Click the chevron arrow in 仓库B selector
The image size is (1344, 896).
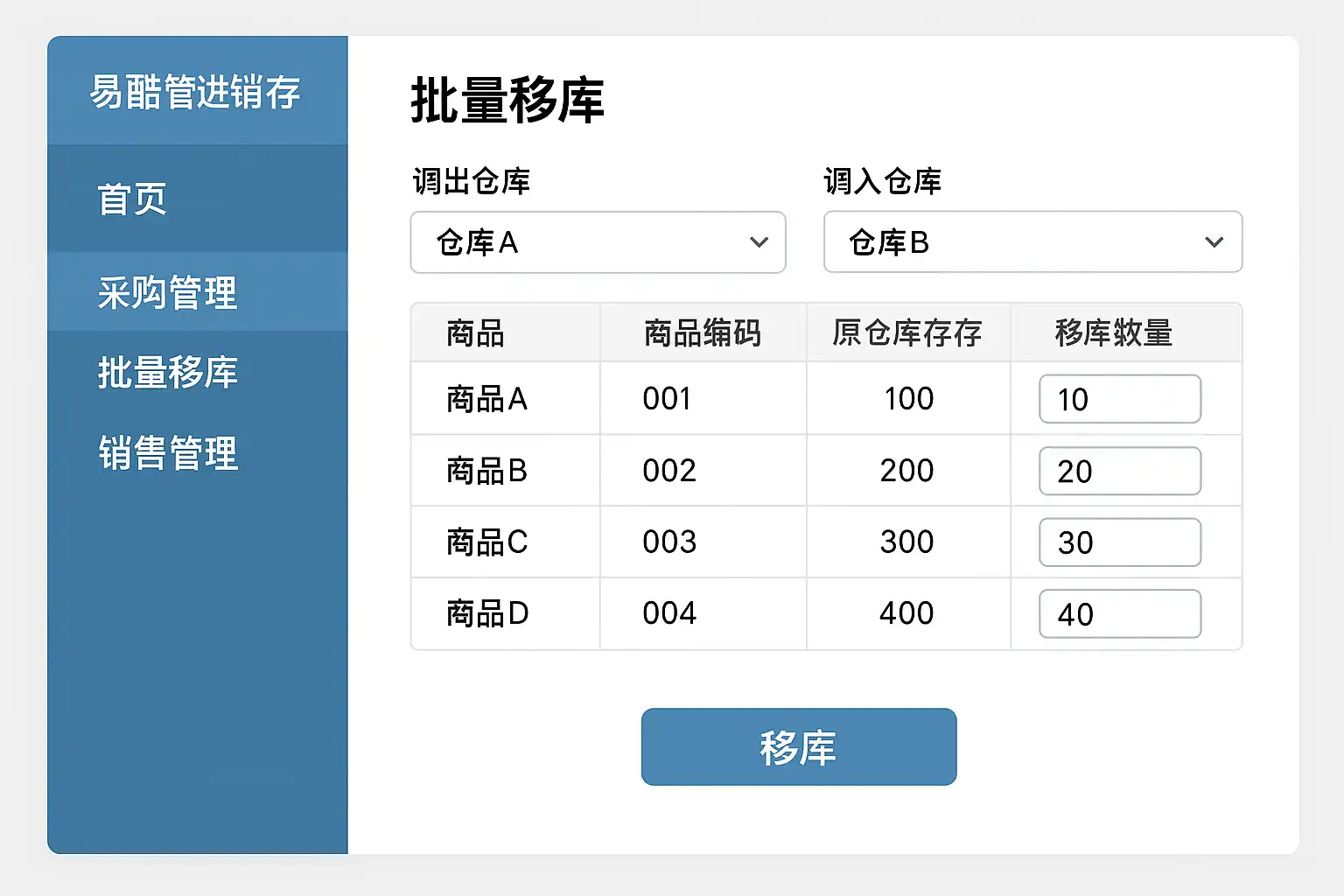pos(1214,242)
